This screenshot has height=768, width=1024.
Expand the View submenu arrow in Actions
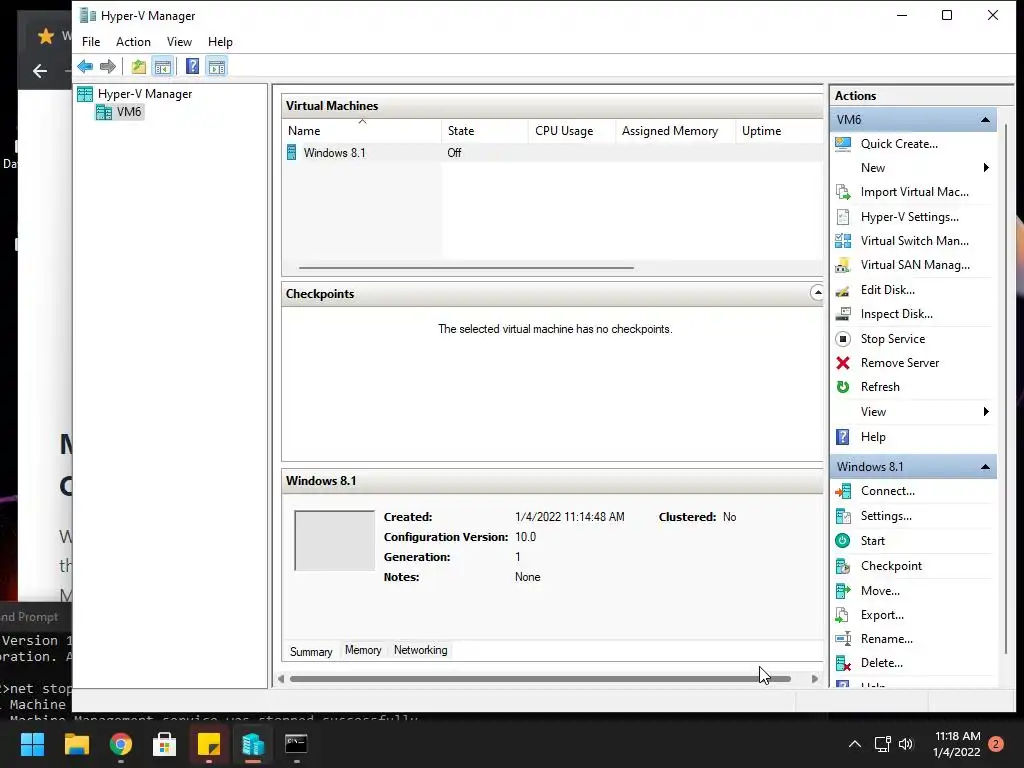coord(986,411)
